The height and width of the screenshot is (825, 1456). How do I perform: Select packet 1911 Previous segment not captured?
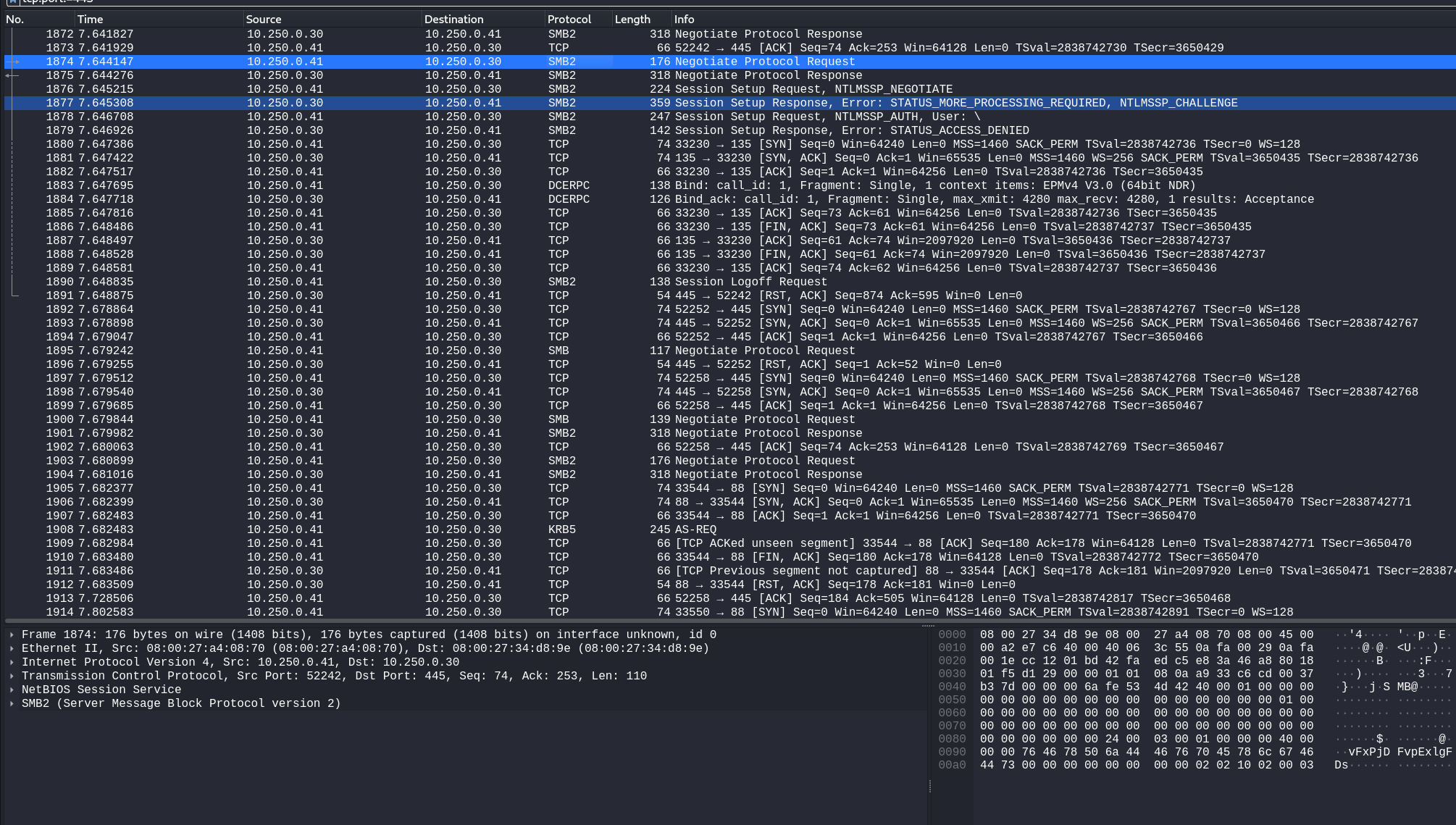[729, 571]
